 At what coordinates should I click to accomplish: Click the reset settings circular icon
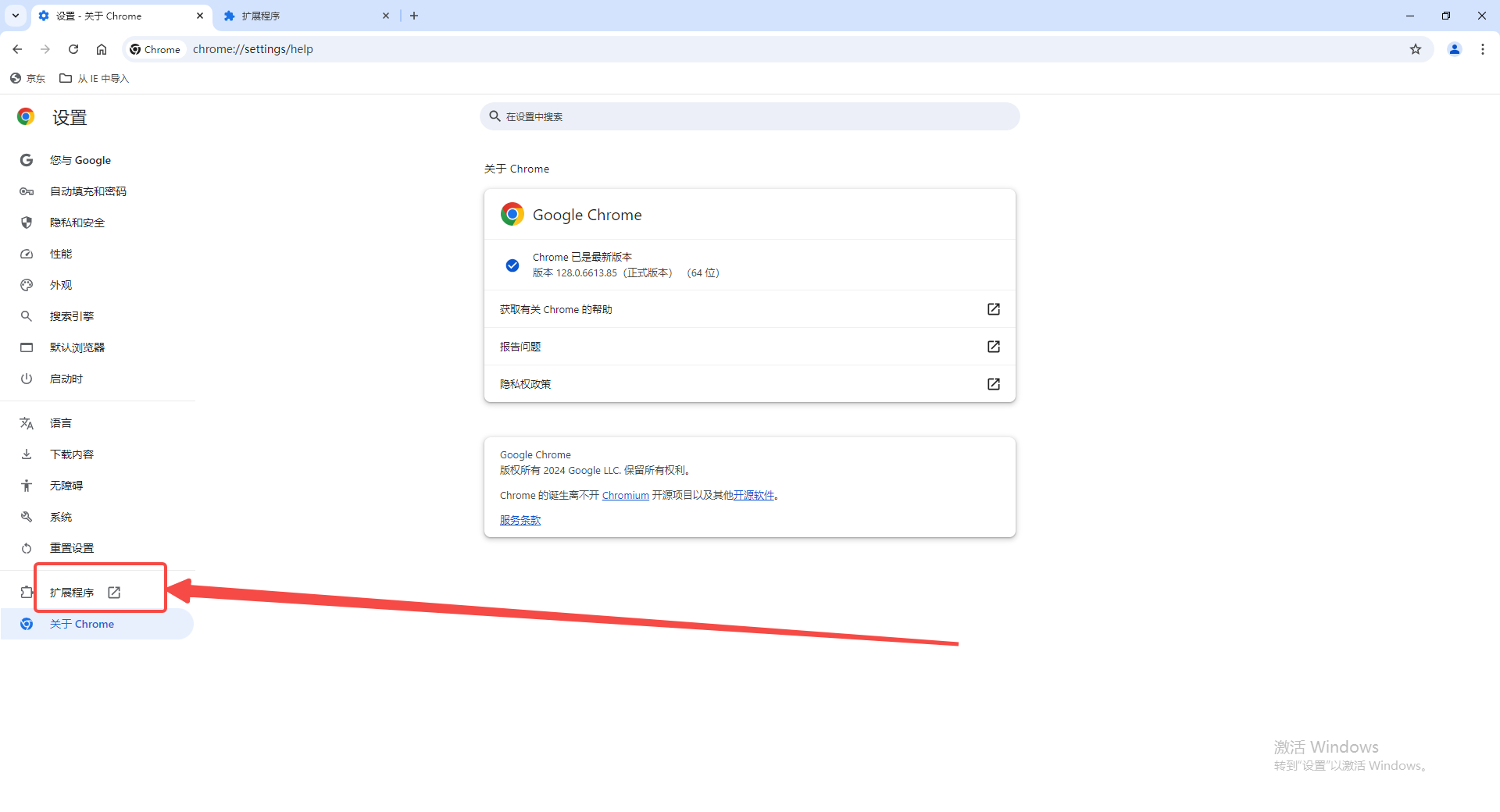click(x=27, y=548)
